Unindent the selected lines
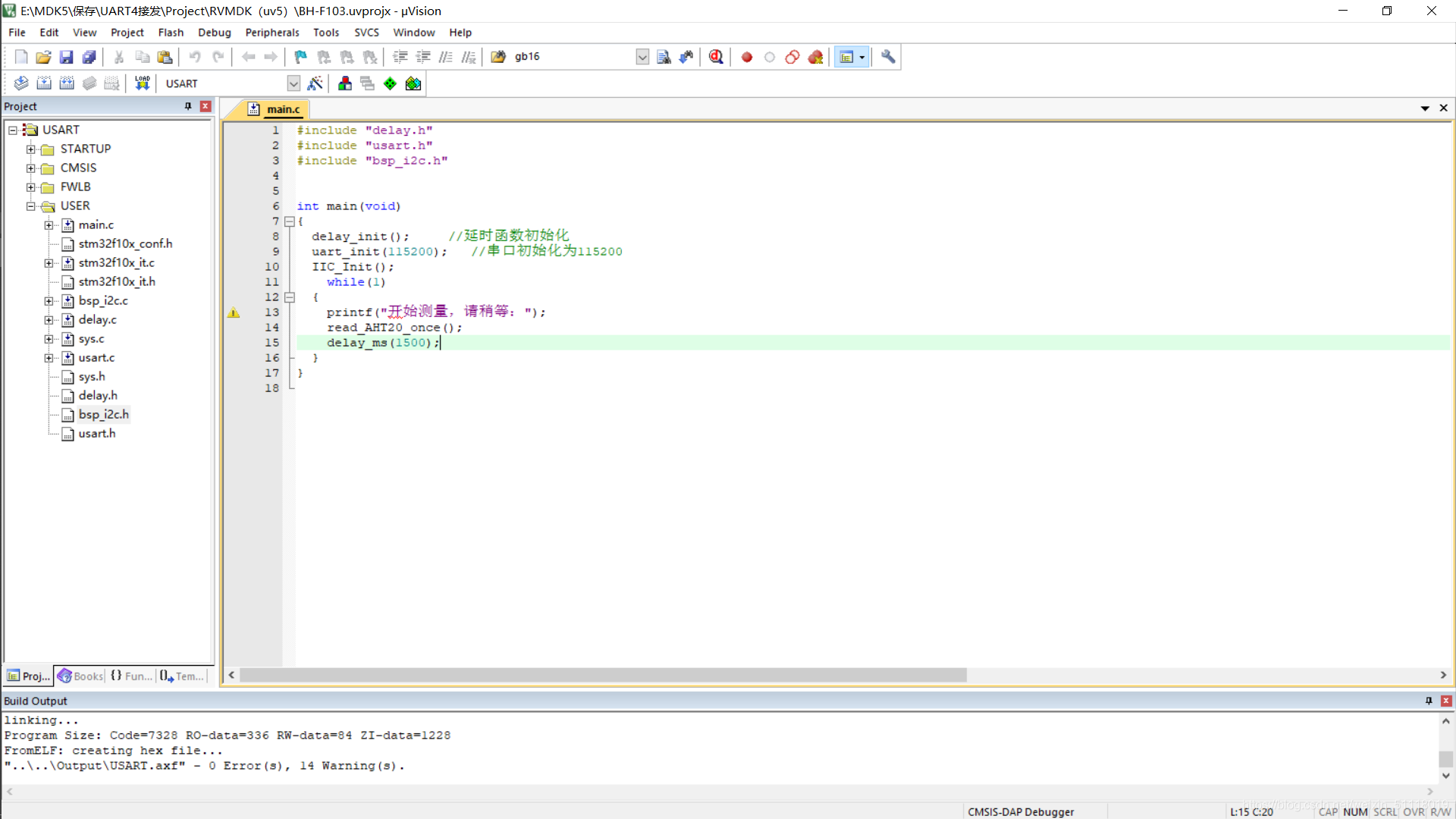The image size is (1456, 819). pos(423,57)
